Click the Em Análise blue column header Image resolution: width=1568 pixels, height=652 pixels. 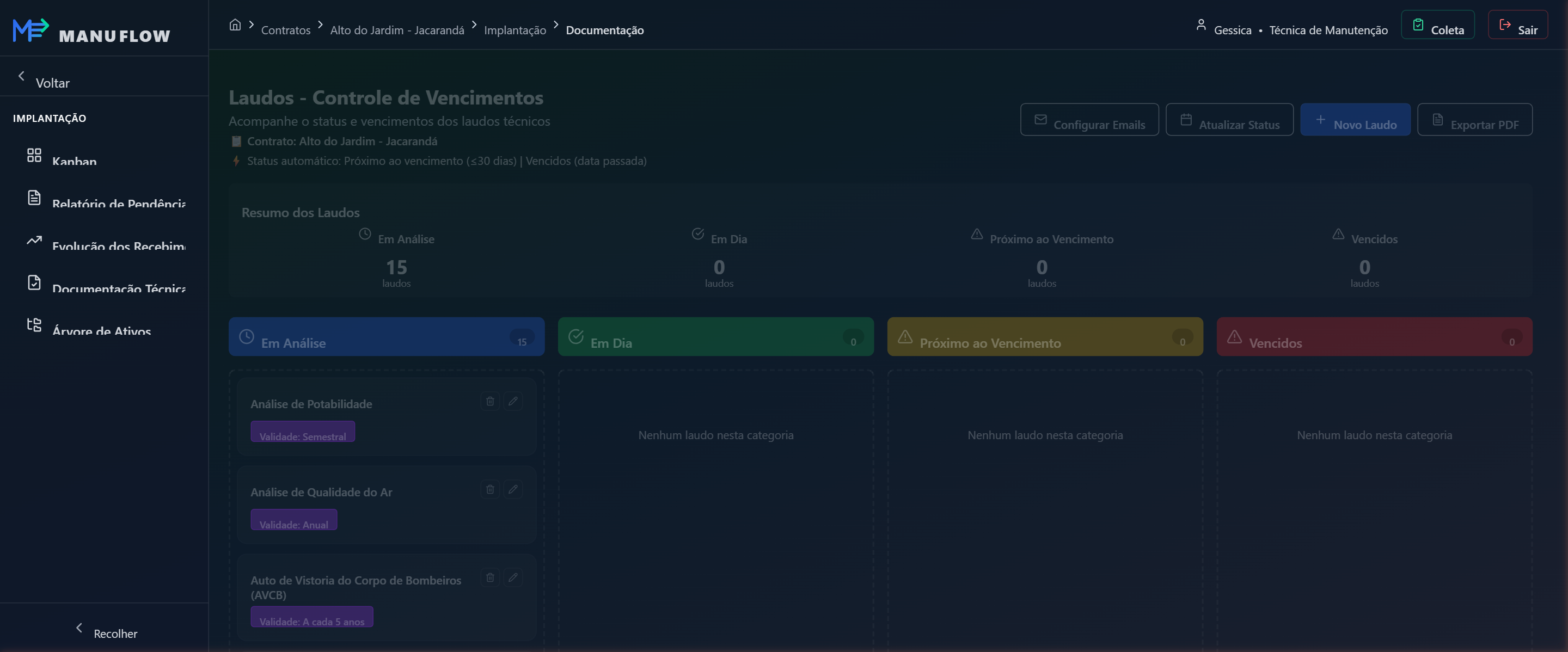pos(387,336)
